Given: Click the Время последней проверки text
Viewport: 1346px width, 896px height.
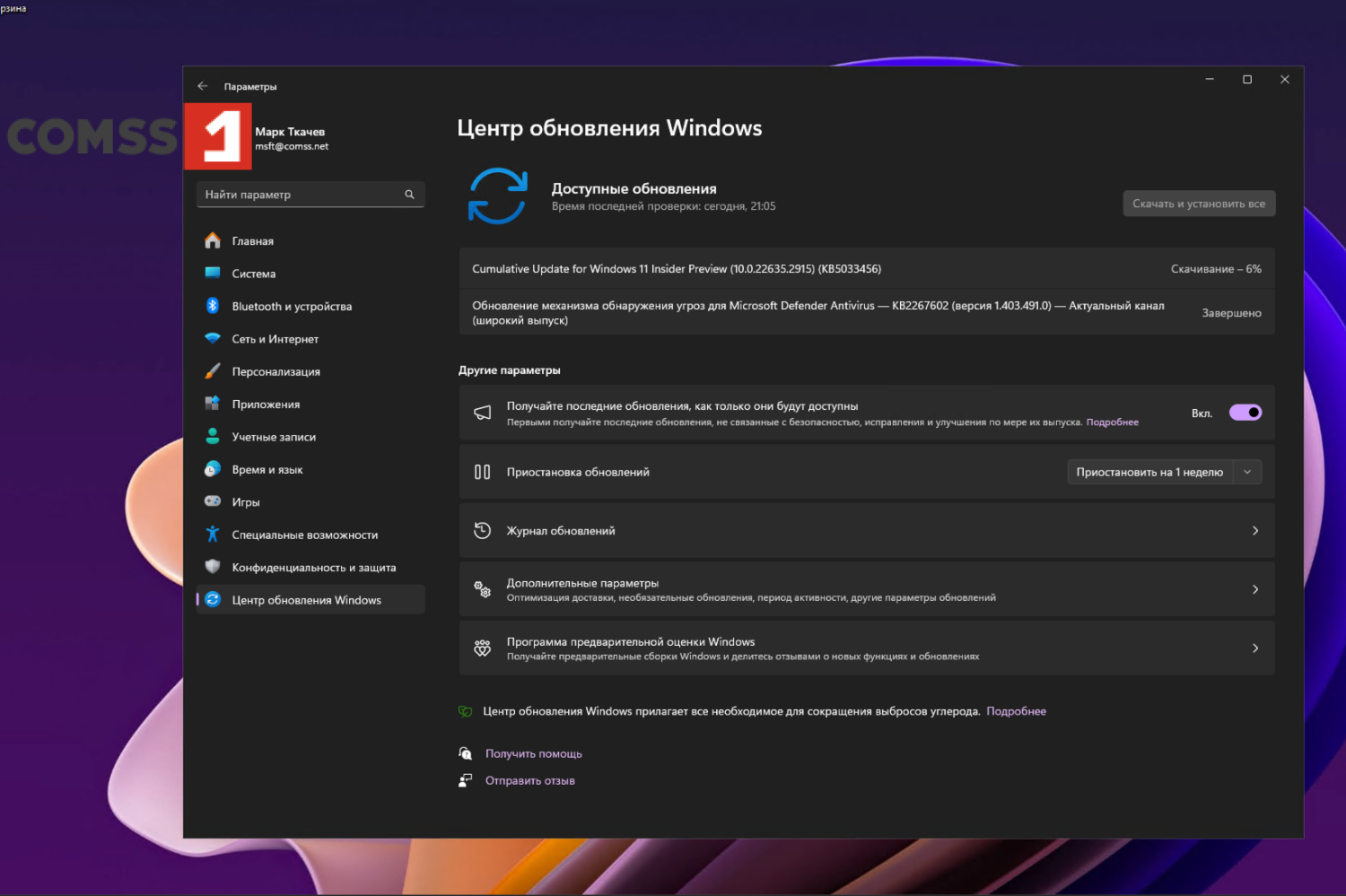Looking at the screenshot, I should coord(663,206).
